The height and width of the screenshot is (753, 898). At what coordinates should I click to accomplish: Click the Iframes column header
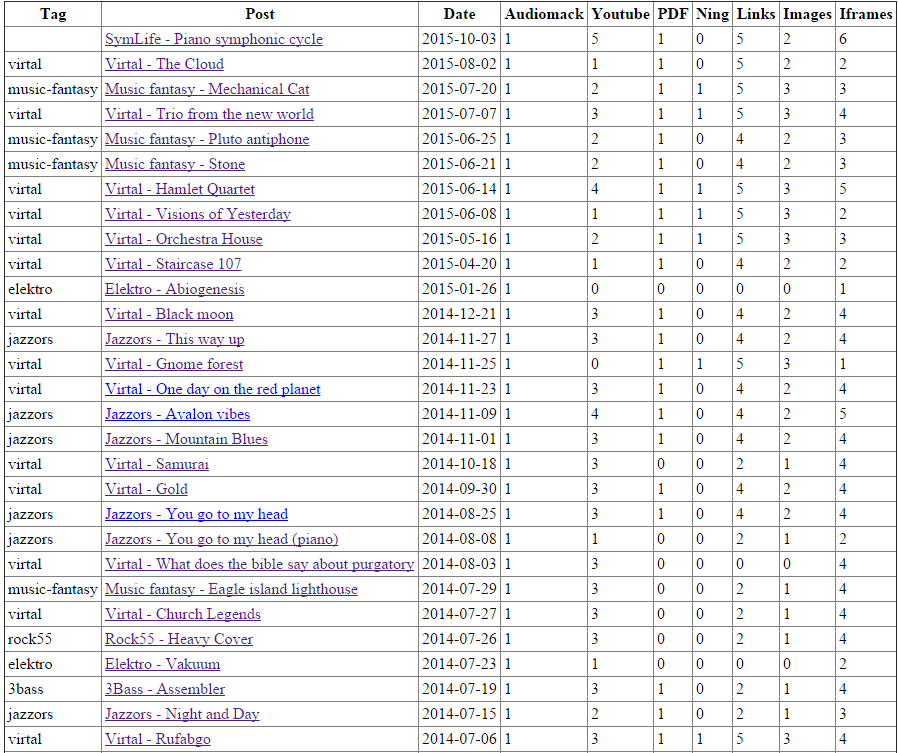coord(865,14)
